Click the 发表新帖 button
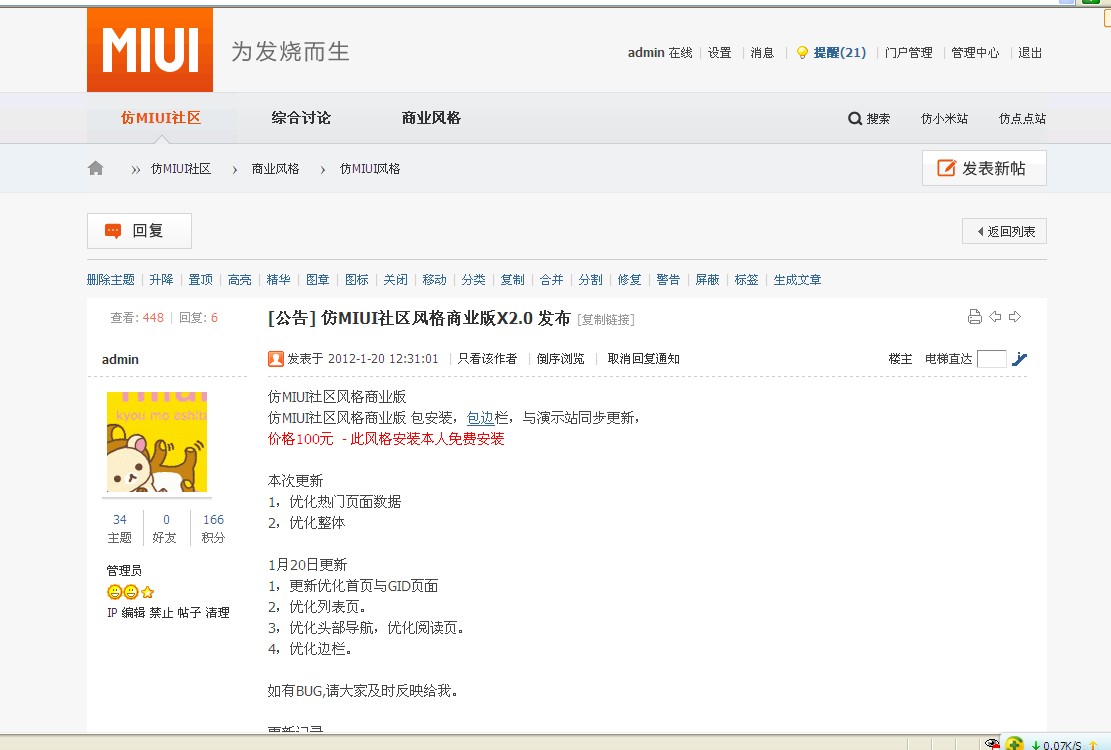The image size is (1111, 750). [983, 168]
